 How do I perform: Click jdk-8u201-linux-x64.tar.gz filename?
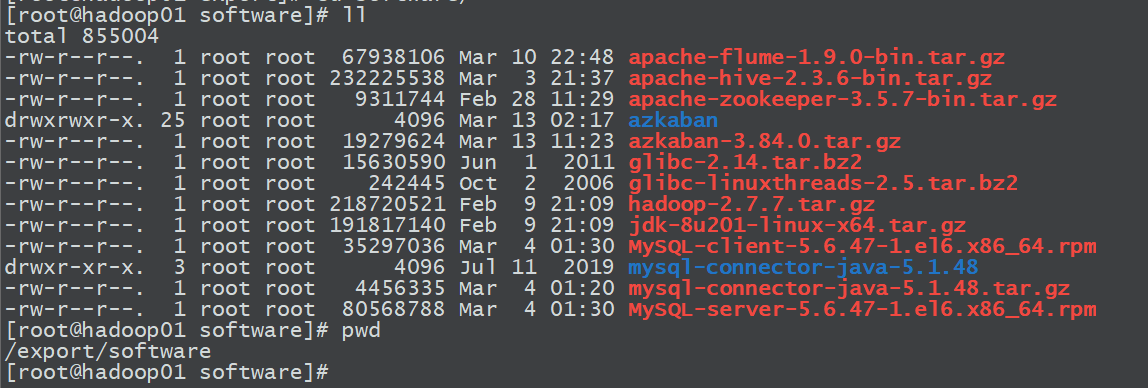(797, 225)
